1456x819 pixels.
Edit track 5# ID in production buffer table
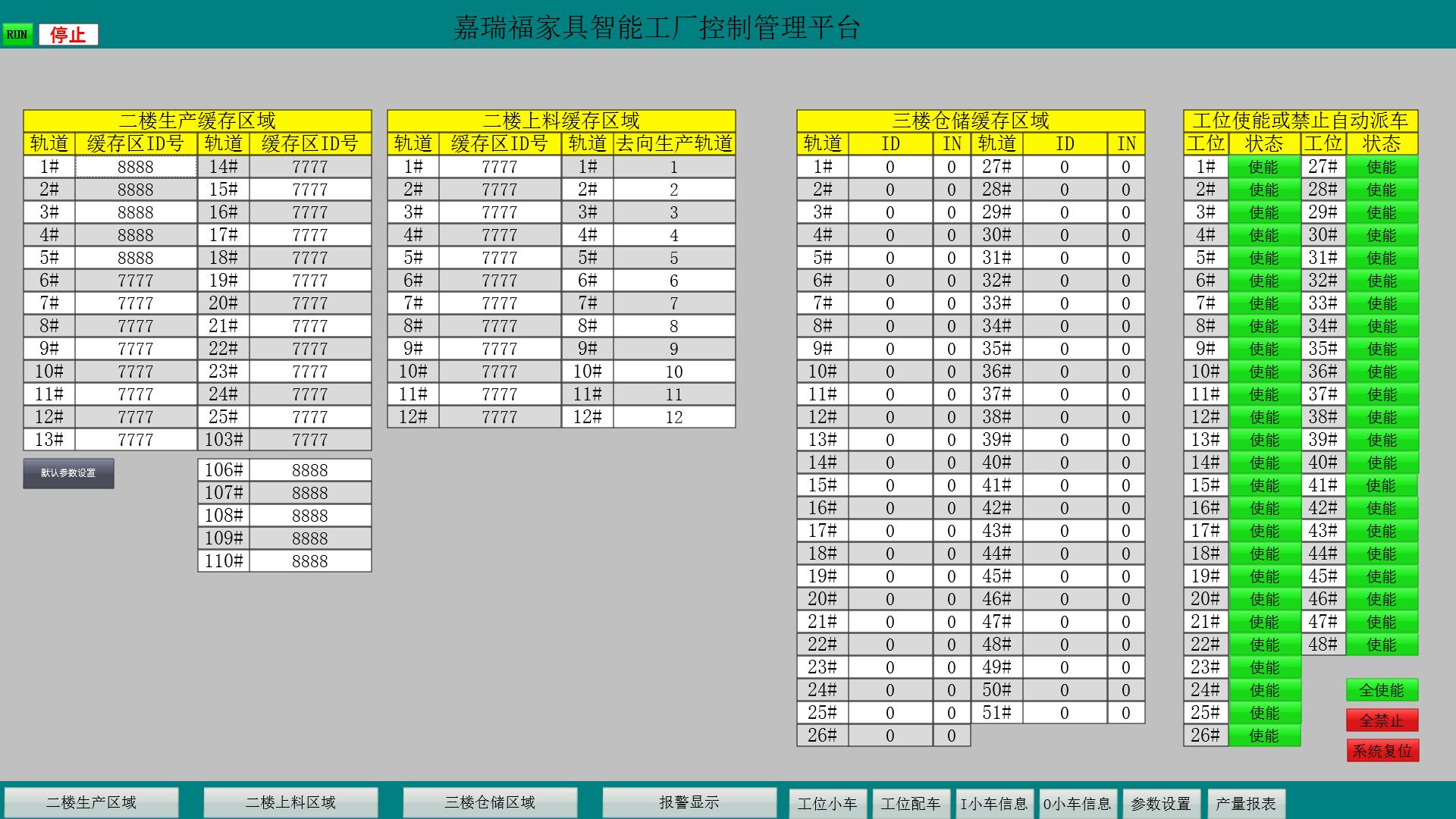pos(136,258)
